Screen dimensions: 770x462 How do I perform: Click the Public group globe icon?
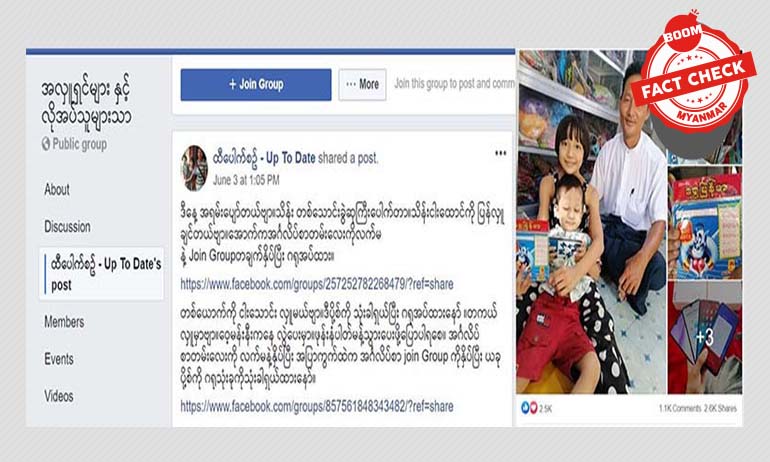(46, 144)
